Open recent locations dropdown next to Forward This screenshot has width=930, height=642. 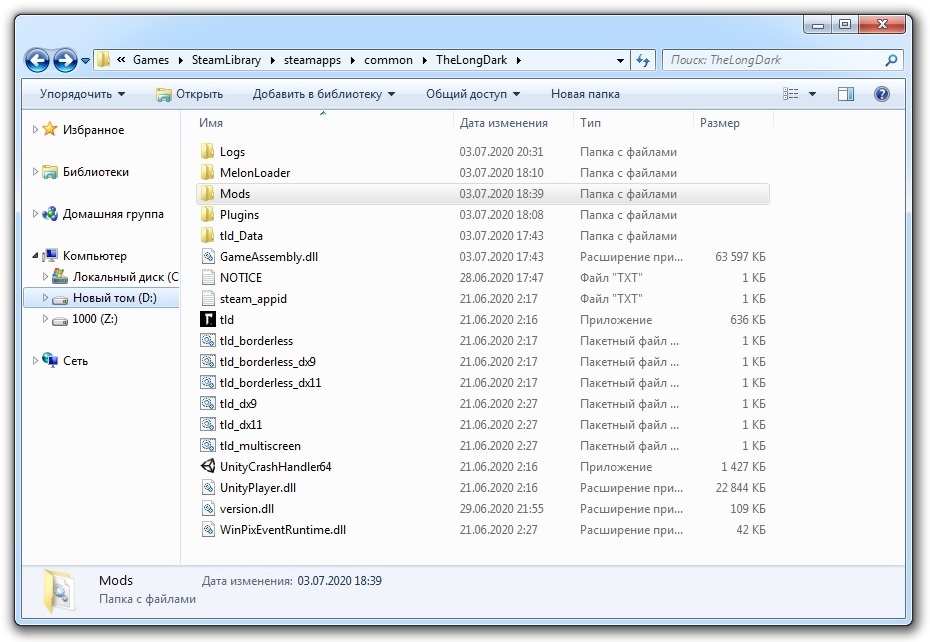pyautogui.click(x=85, y=61)
